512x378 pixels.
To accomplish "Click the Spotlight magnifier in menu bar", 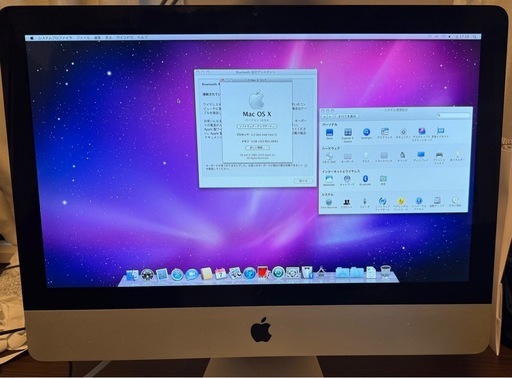I will pos(475,36).
